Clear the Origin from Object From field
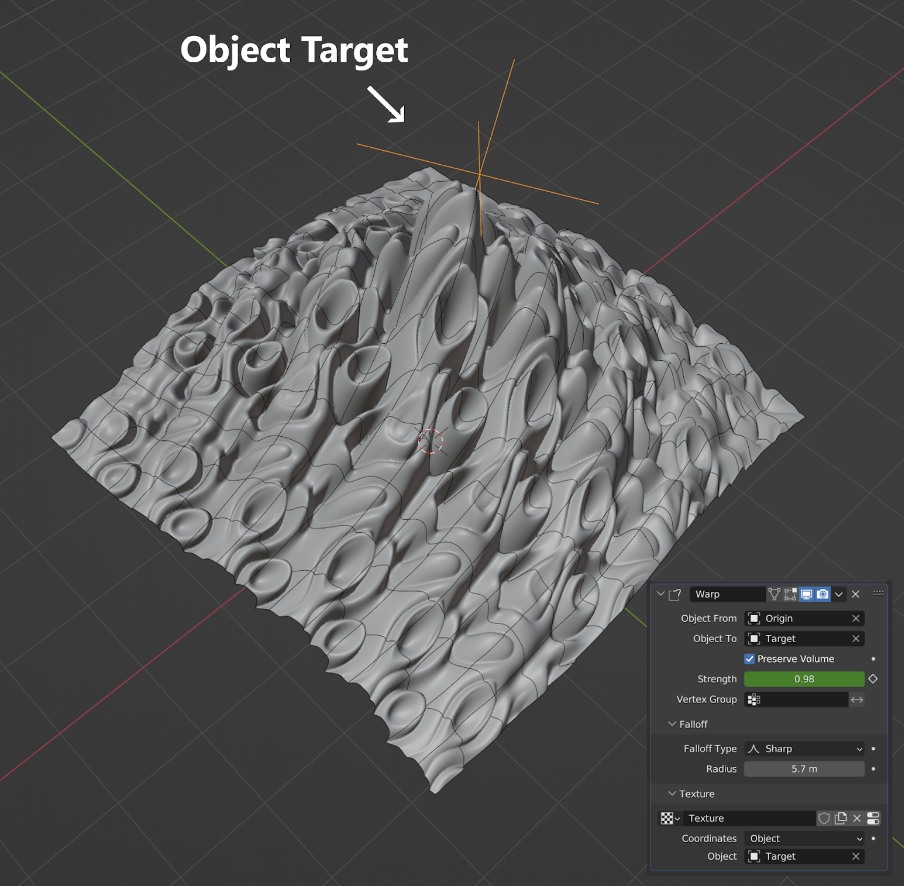This screenshot has height=886, width=904. 855,618
